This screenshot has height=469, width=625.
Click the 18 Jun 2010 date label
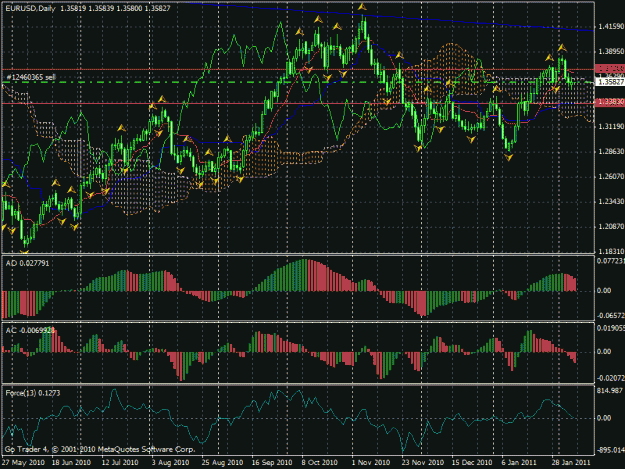pos(71,463)
